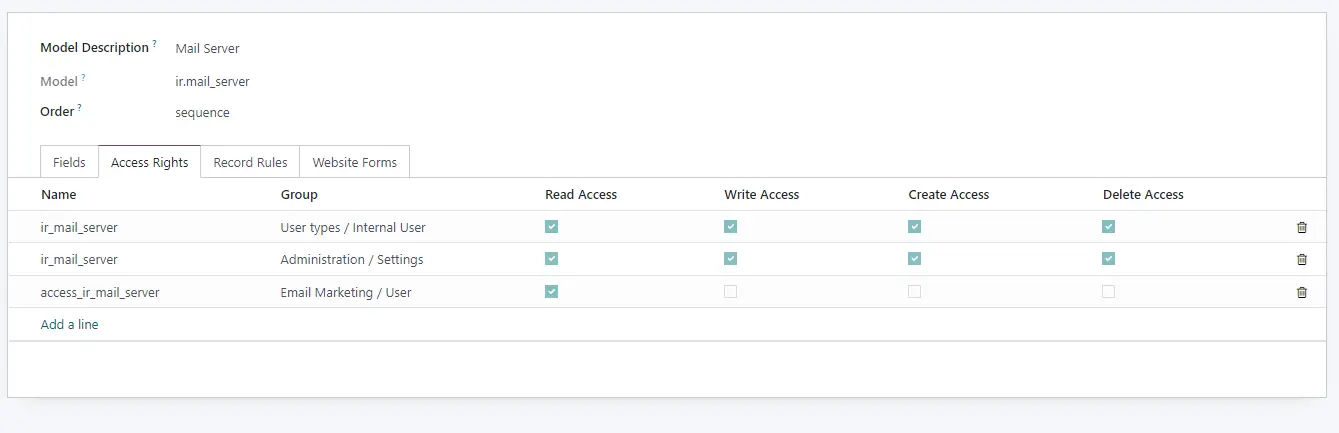Click help question mark beside Order label
This screenshot has height=433, width=1339.
click(79, 108)
